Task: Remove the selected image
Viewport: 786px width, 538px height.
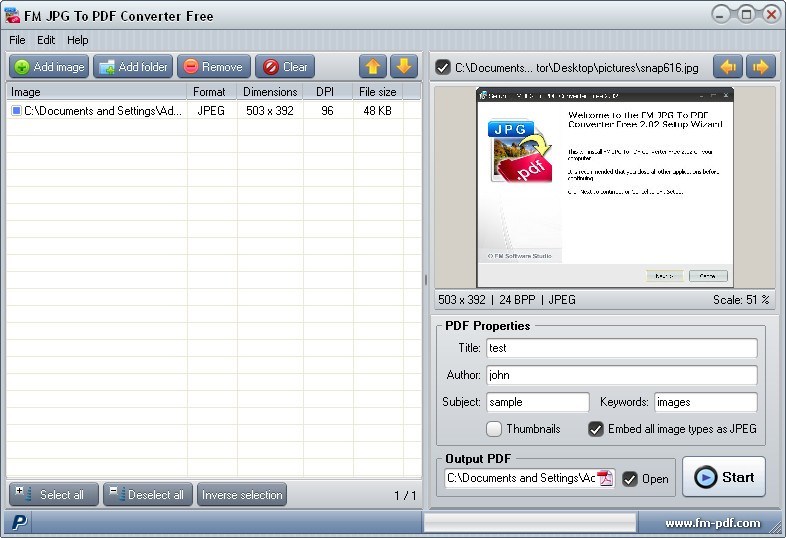Action: 214,67
